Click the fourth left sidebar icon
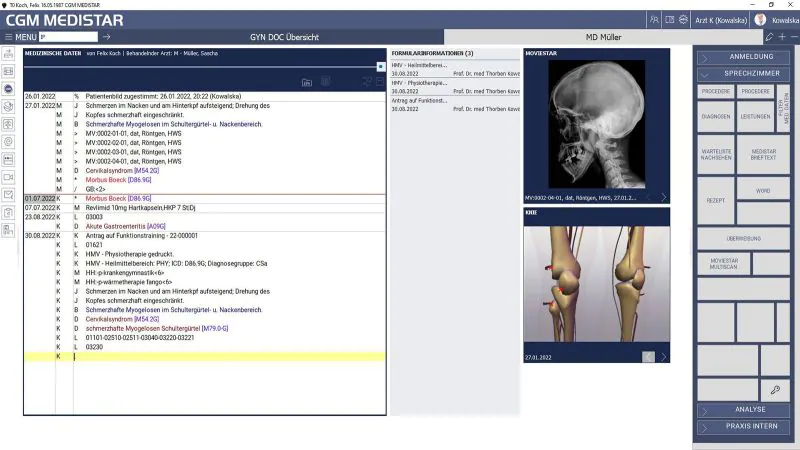The height and width of the screenshot is (450, 800). point(8,107)
